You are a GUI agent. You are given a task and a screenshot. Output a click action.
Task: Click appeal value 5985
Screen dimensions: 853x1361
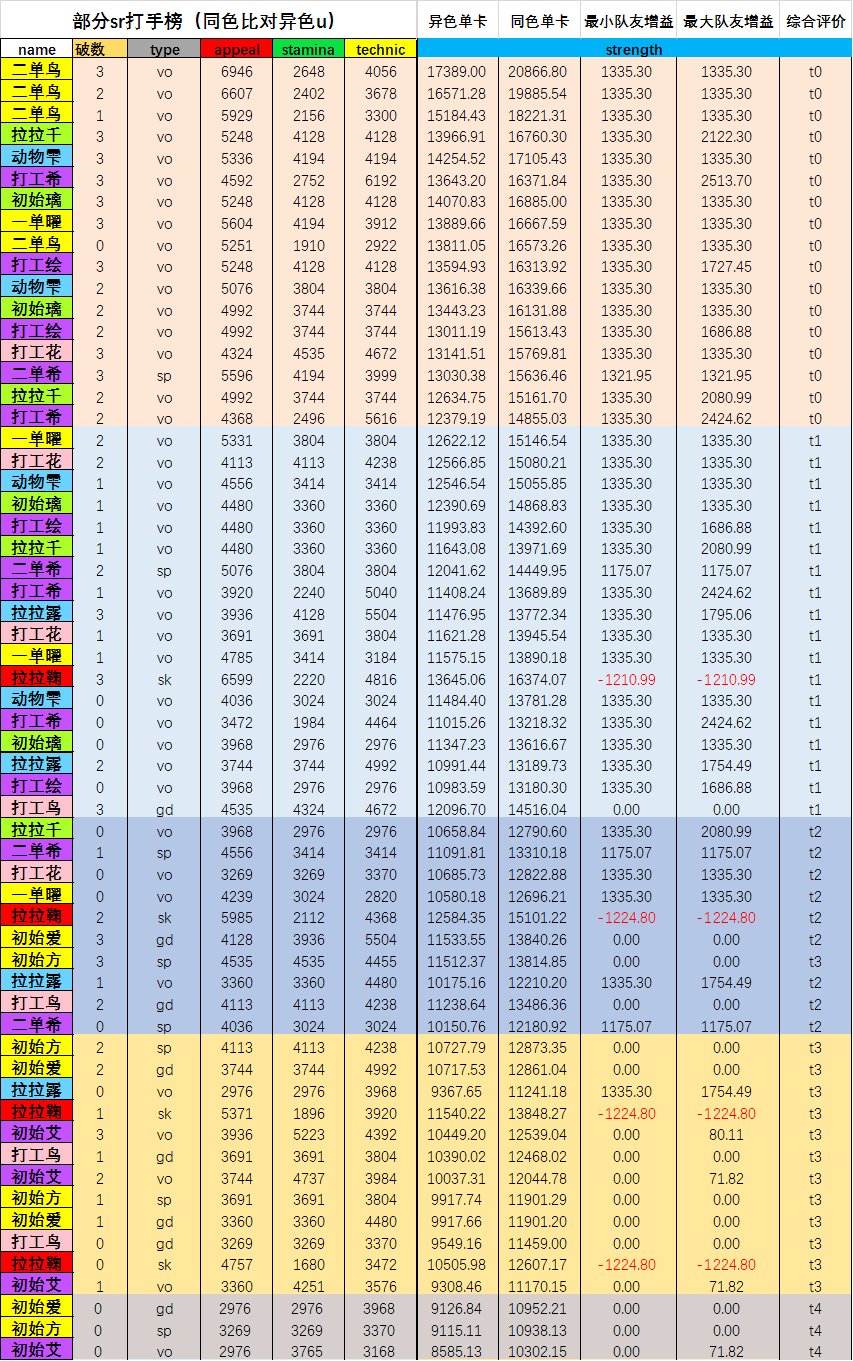click(x=236, y=917)
